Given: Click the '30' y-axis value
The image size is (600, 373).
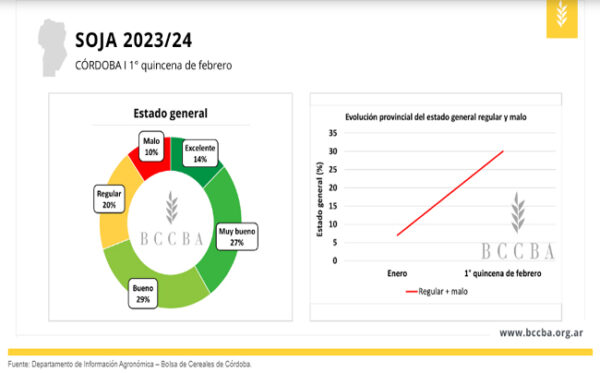Looking at the screenshot, I should click(x=333, y=151).
